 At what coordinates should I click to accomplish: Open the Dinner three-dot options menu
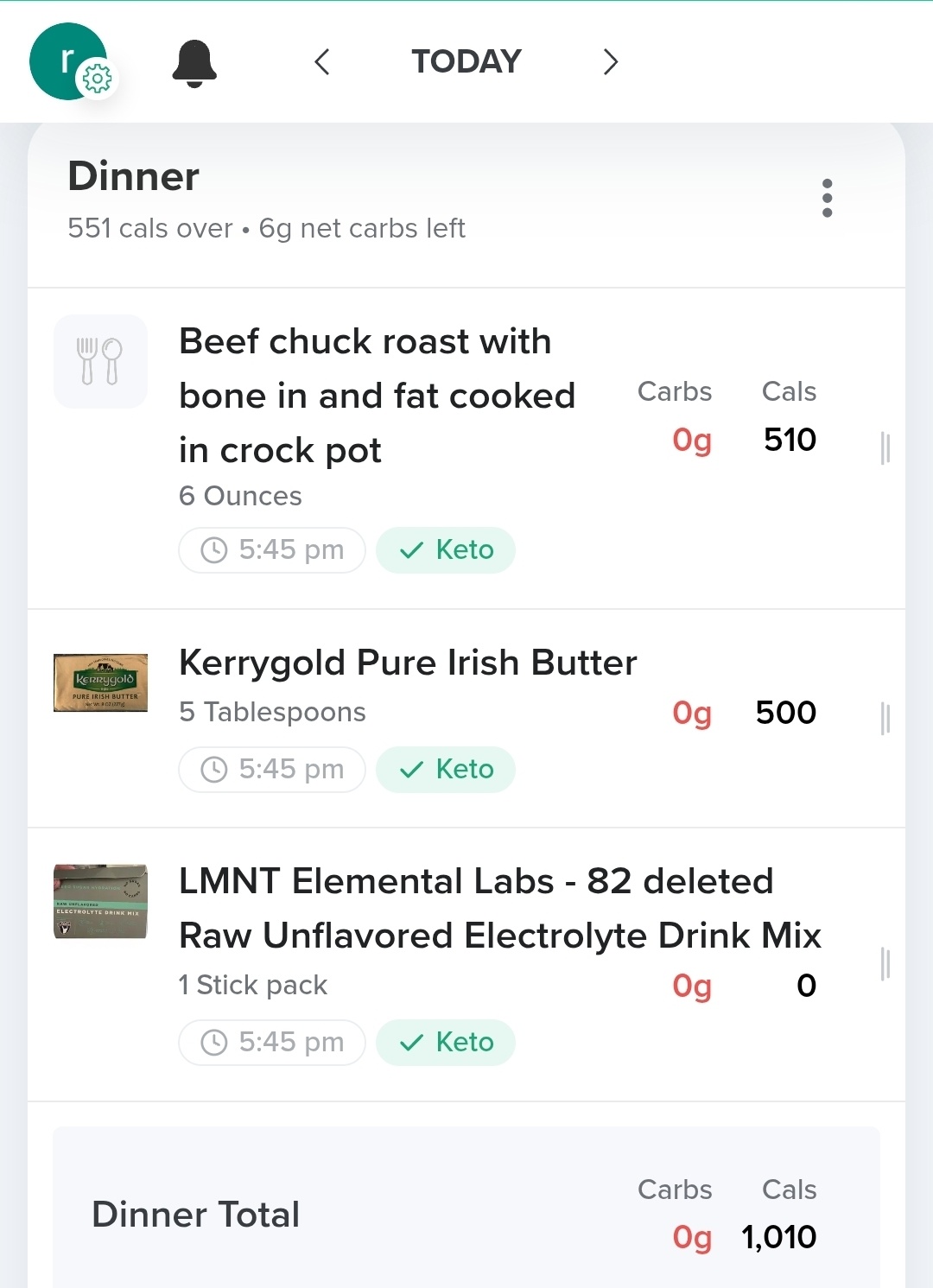(827, 199)
